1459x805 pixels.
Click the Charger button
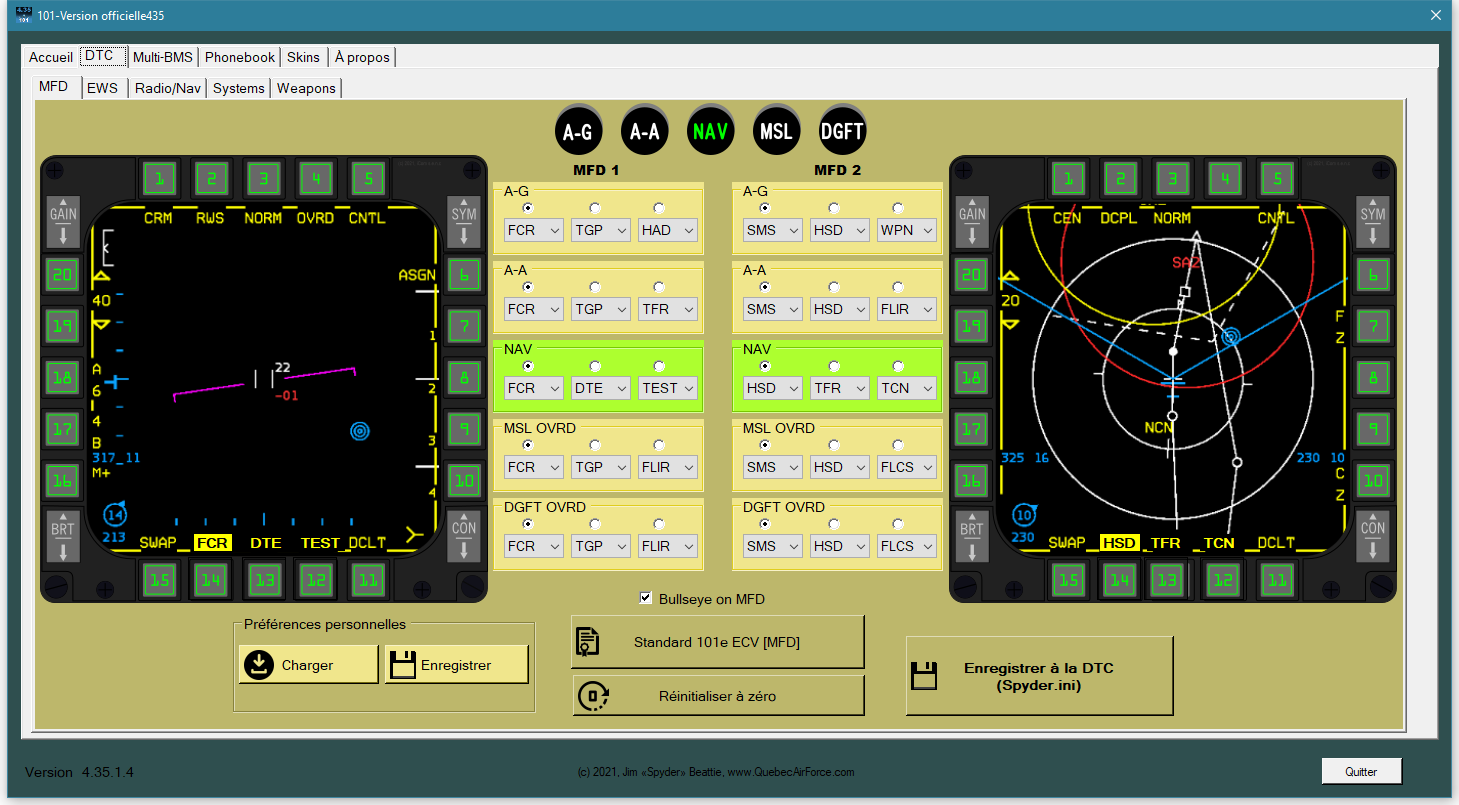tap(308, 665)
